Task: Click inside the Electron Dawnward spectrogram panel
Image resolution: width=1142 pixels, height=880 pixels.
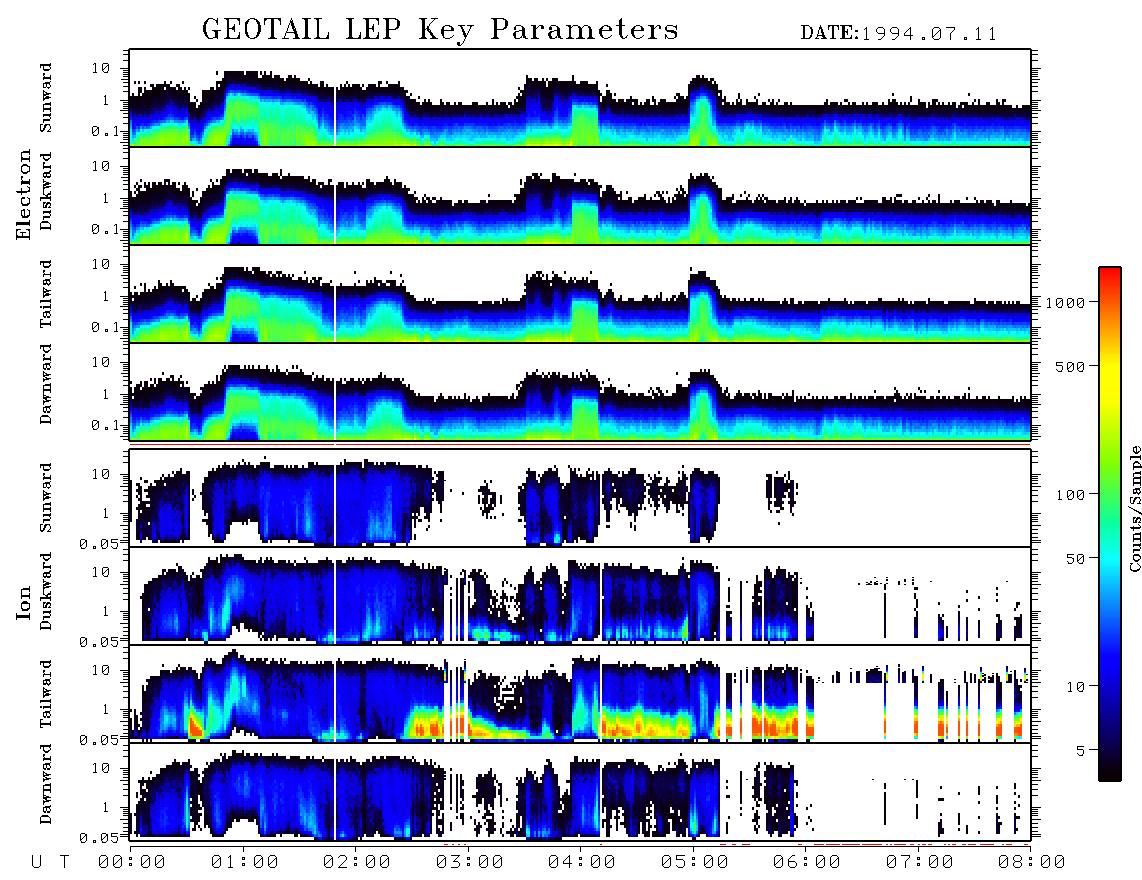Action: pyautogui.click(x=580, y=392)
